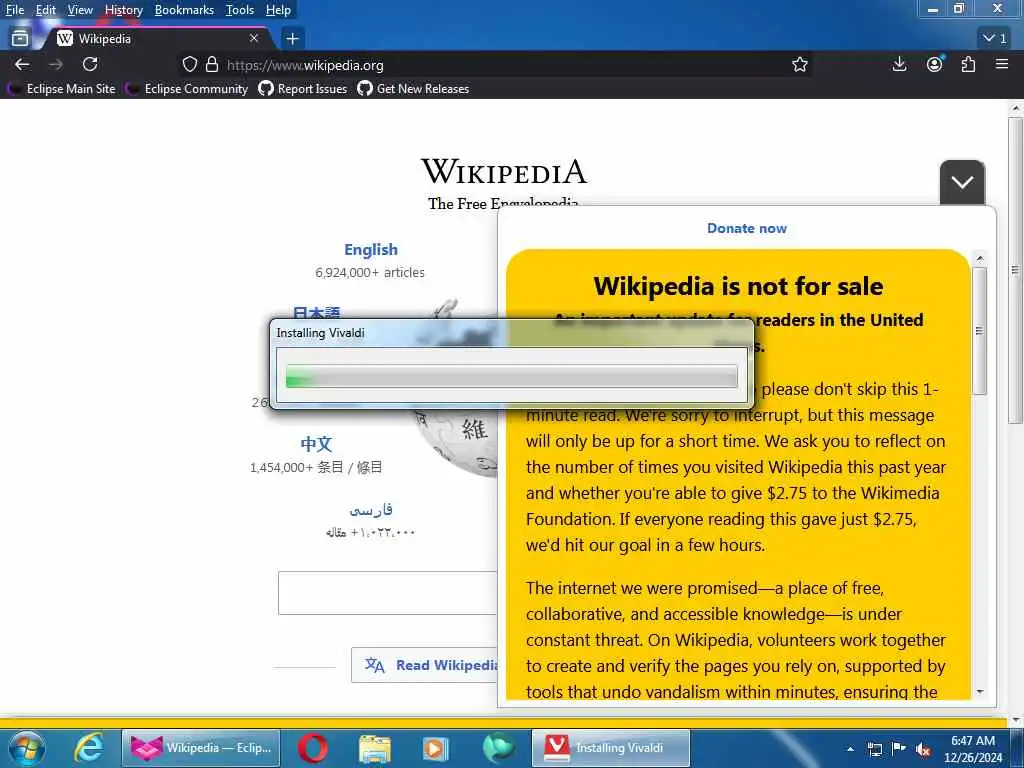Open the File menu
The height and width of the screenshot is (768, 1024).
pyautogui.click(x=15, y=10)
